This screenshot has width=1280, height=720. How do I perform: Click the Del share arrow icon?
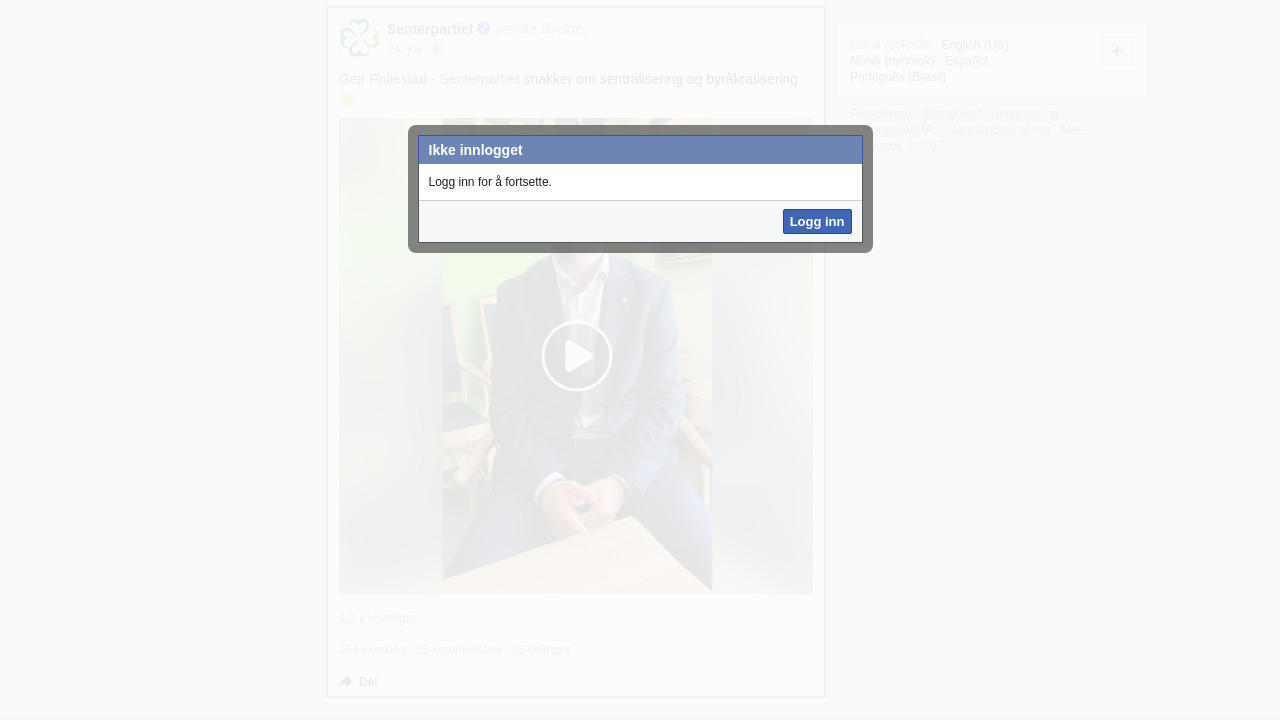pyautogui.click(x=346, y=682)
